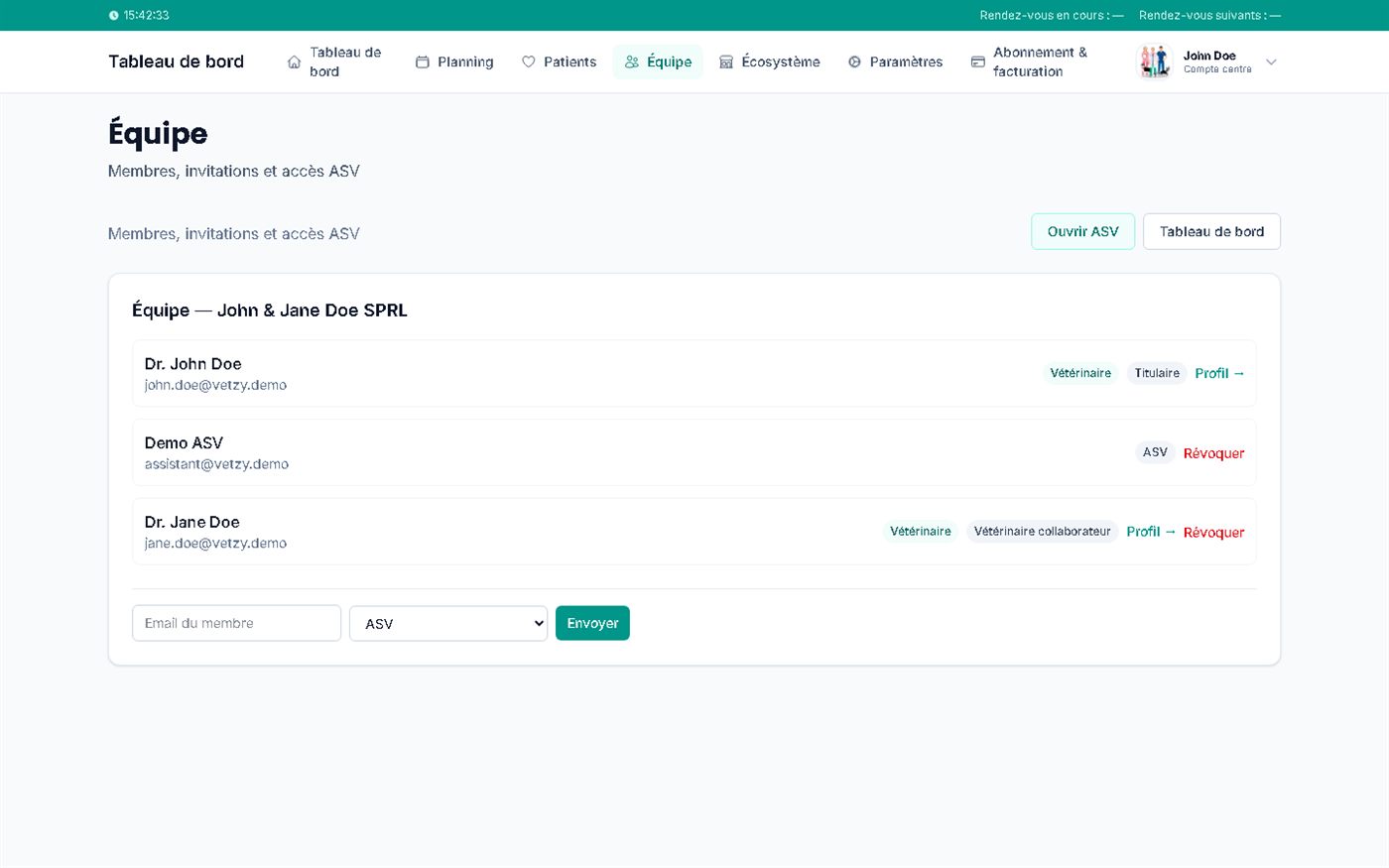
Task: Click the Rendez-vous suivants status
Action: click(1209, 16)
